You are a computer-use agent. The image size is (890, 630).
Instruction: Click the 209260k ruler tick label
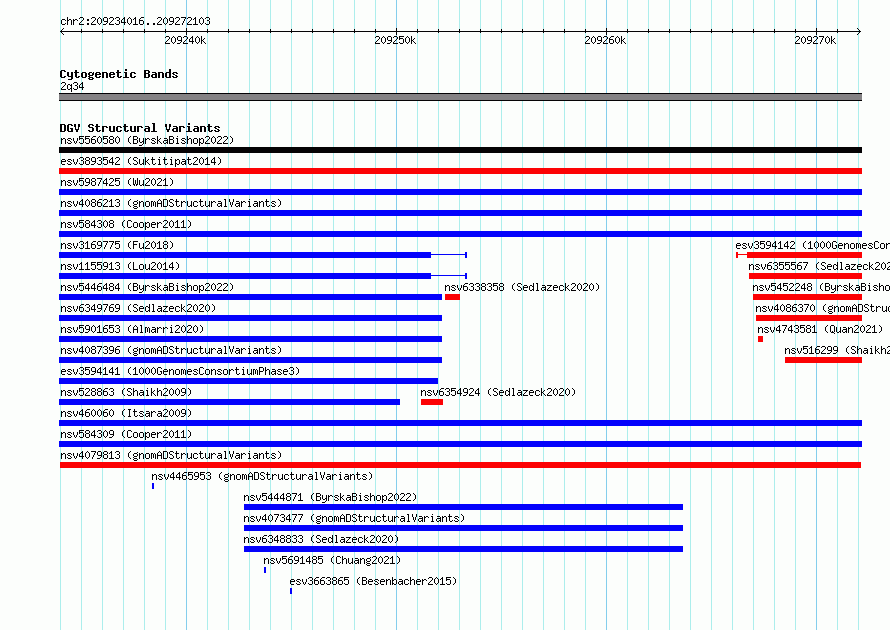605,40
